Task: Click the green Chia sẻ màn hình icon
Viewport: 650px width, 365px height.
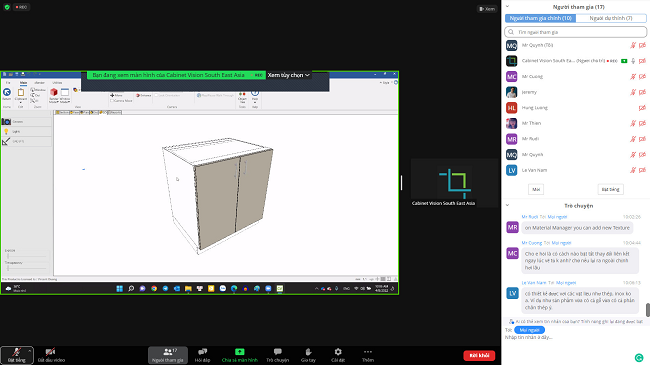Action: coord(240,352)
